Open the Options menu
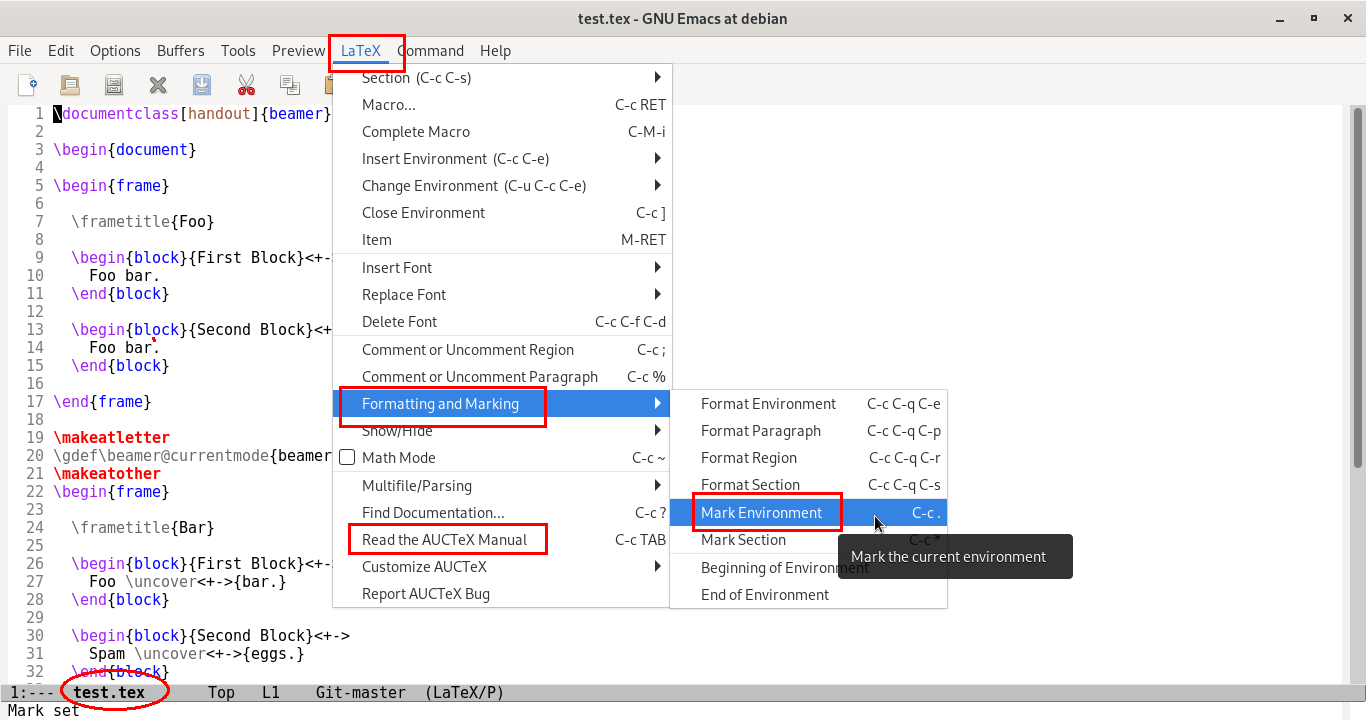Screen dimensions: 1366x720 coord(115,51)
